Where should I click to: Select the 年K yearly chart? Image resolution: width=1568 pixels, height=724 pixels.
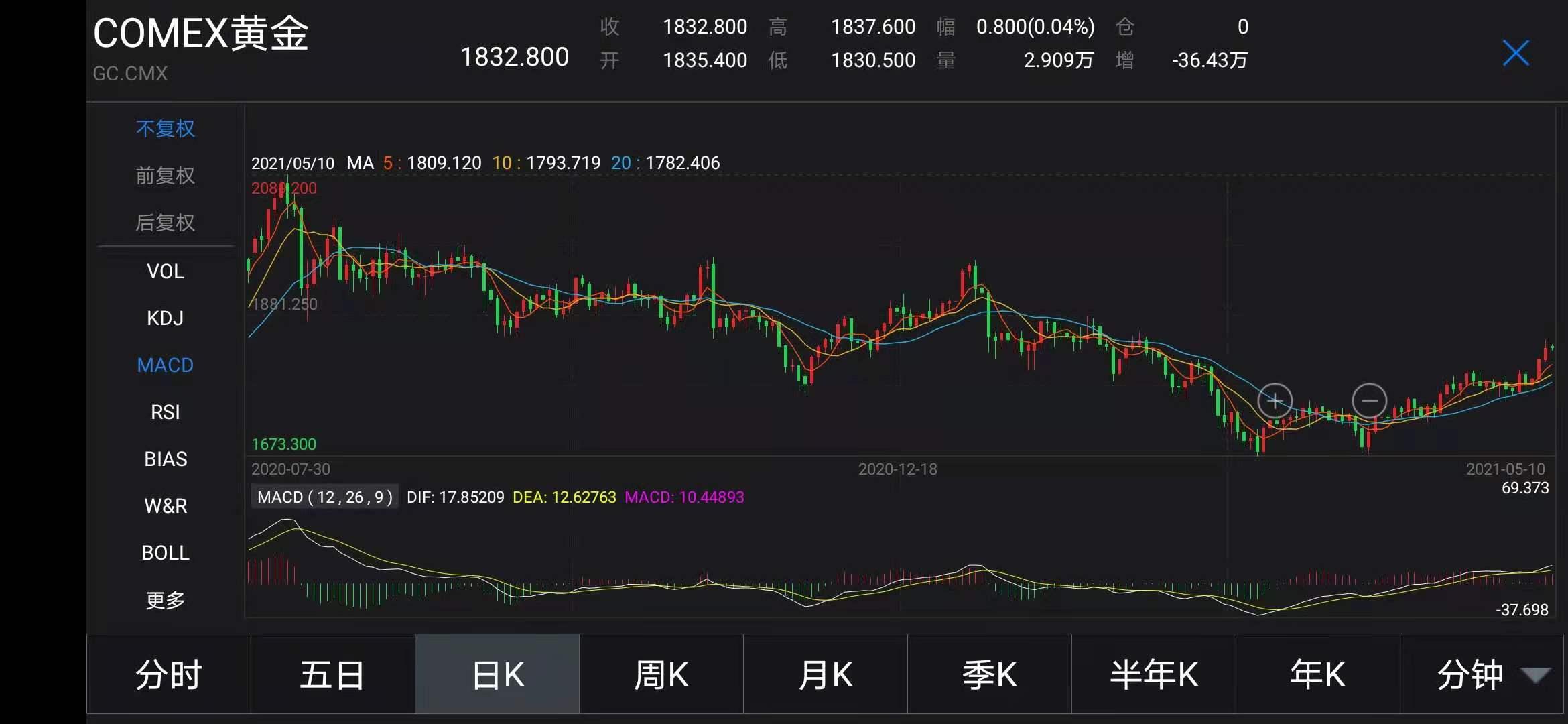[x=1317, y=674]
